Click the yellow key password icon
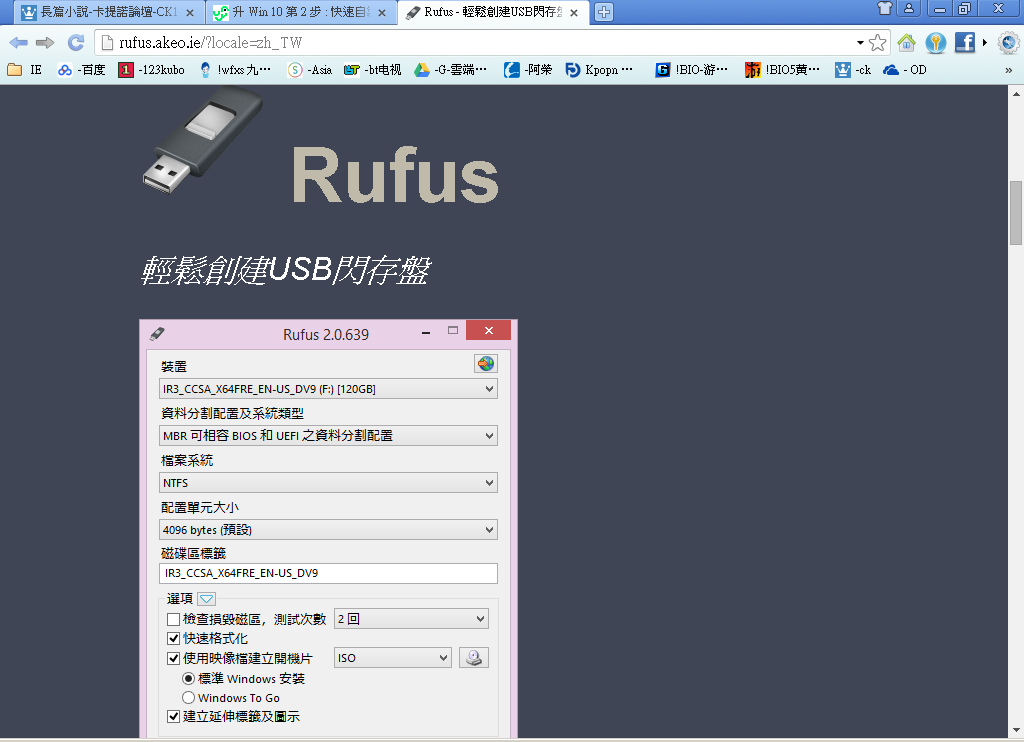 click(x=936, y=43)
